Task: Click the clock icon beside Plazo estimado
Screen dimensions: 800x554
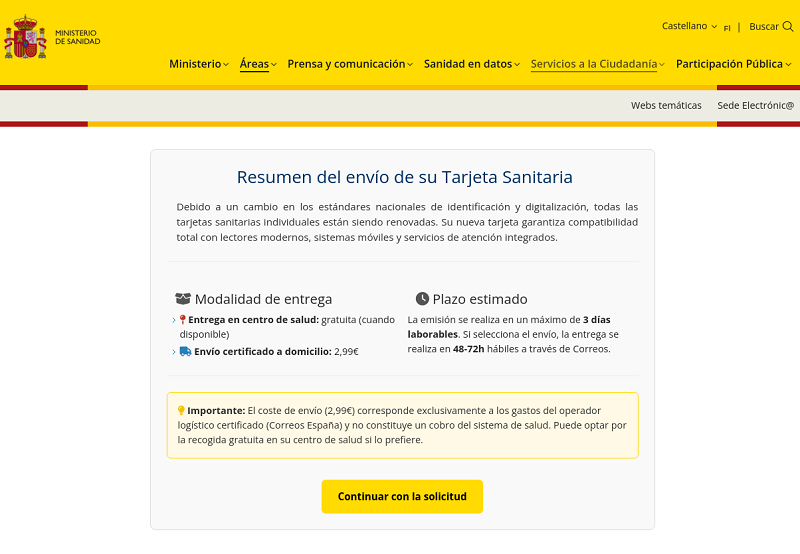Action: point(422,299)
